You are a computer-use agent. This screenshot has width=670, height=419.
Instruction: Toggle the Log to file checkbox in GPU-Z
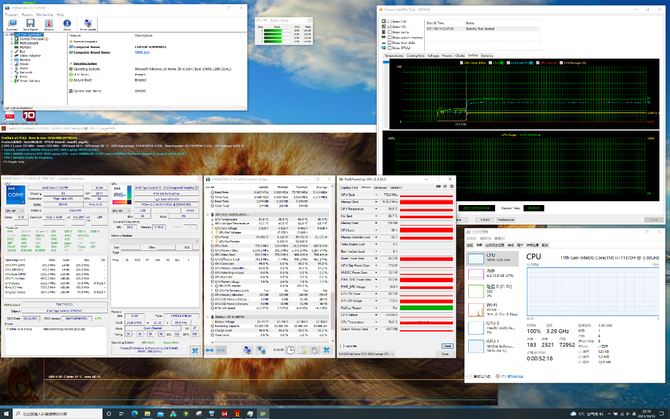coord(341,346)
